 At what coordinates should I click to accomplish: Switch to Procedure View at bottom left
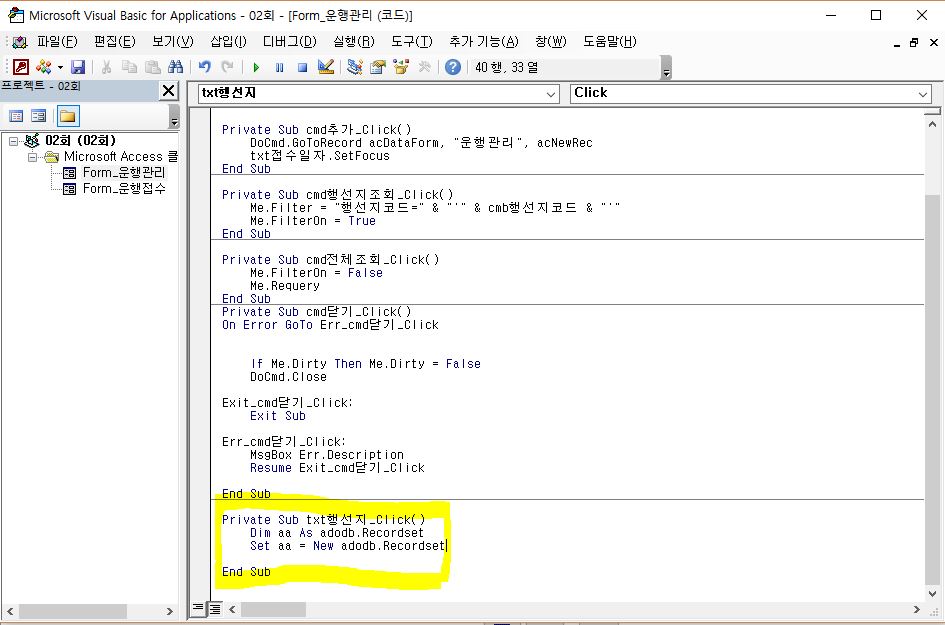click(198, 608)
